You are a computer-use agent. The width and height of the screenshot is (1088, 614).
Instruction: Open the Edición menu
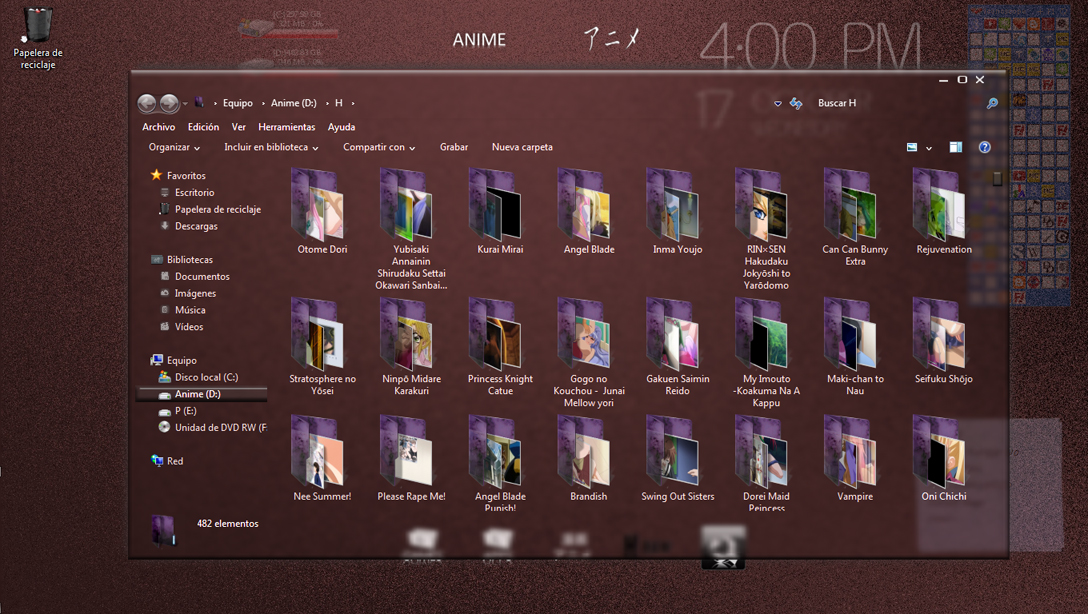[203, 127]
